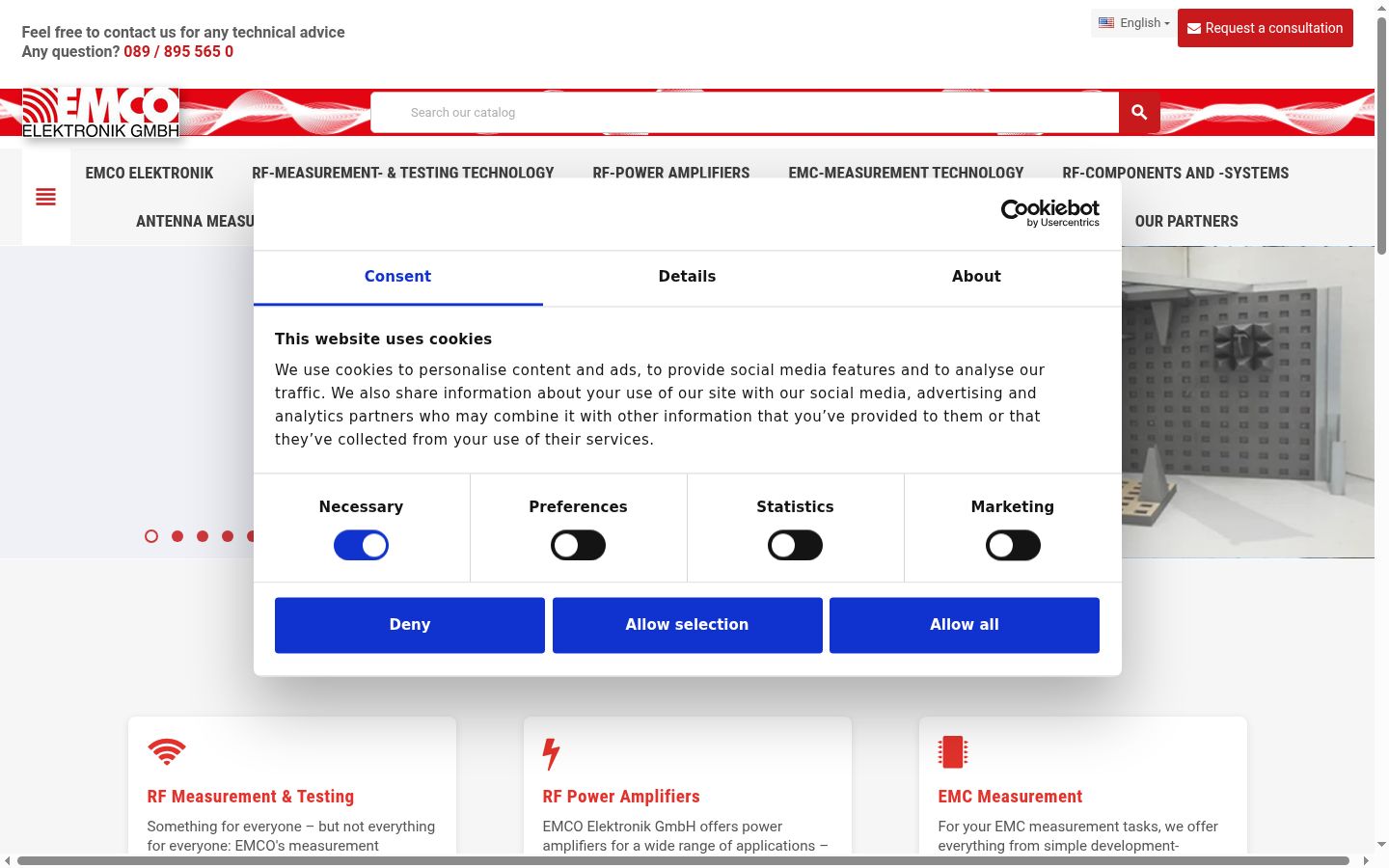Enable the Preferences cookies switch
The image size is (1389, 868).
(578, 546)
